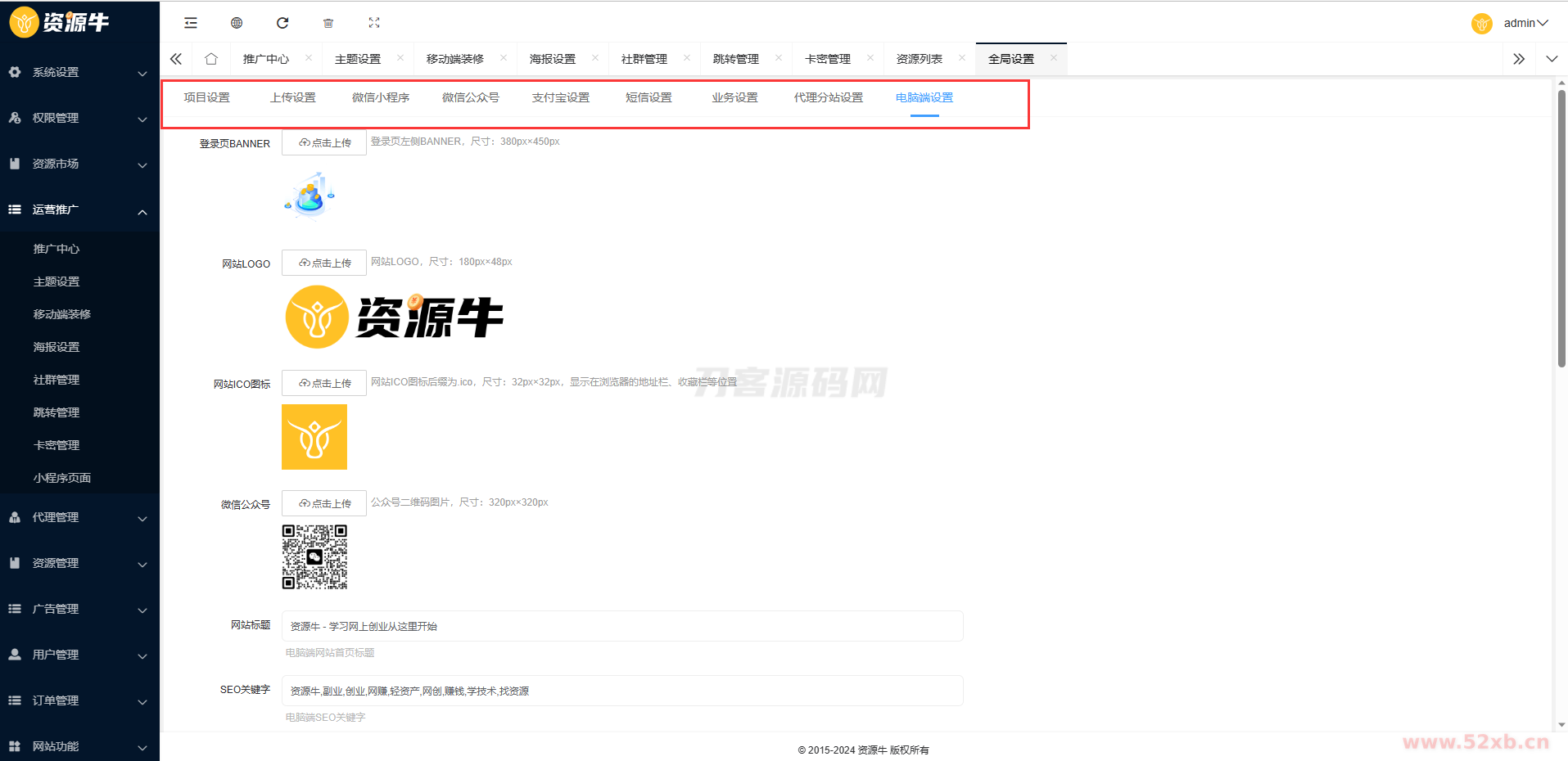Click the 网站标题 input field
The image size is (1568, 761).
pyautogui.click(x=622, y=626)
